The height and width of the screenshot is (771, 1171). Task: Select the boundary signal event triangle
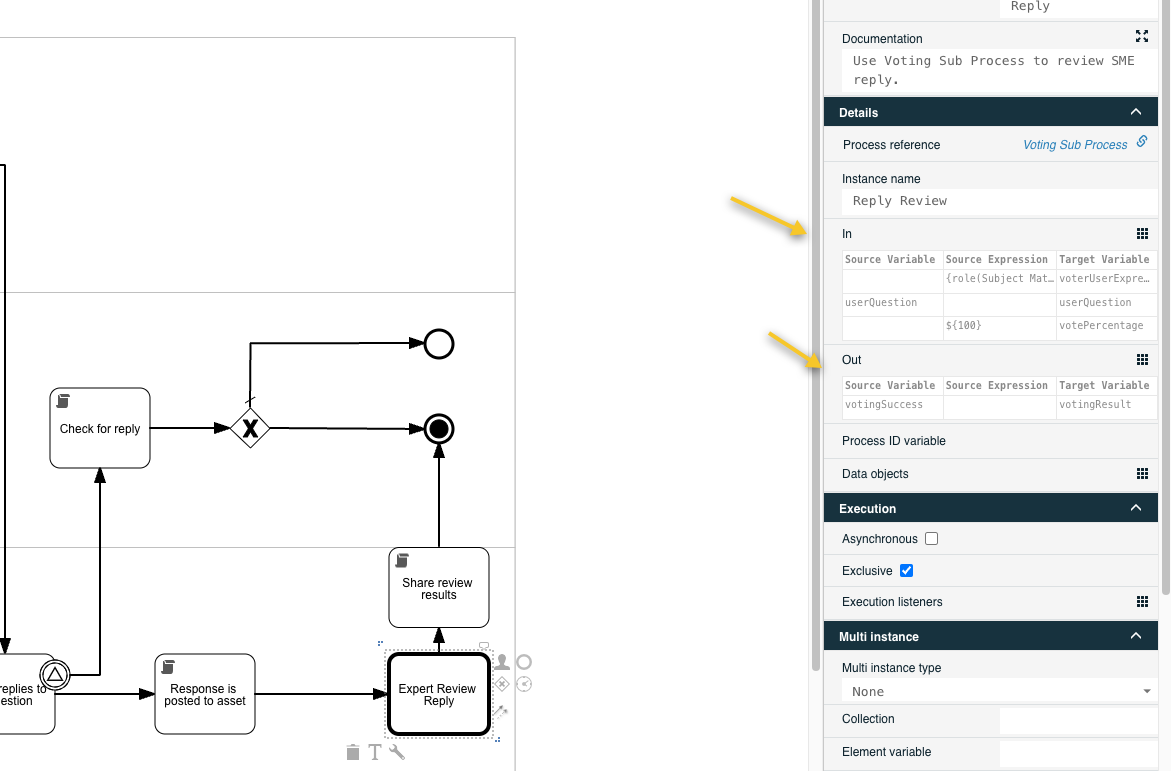point(55,675)
